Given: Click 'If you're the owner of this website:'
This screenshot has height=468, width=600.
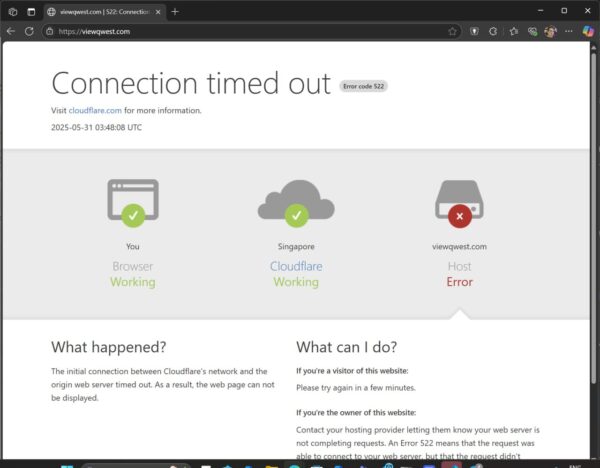Looking at the screenshot, I should click(x=356, y=413).
